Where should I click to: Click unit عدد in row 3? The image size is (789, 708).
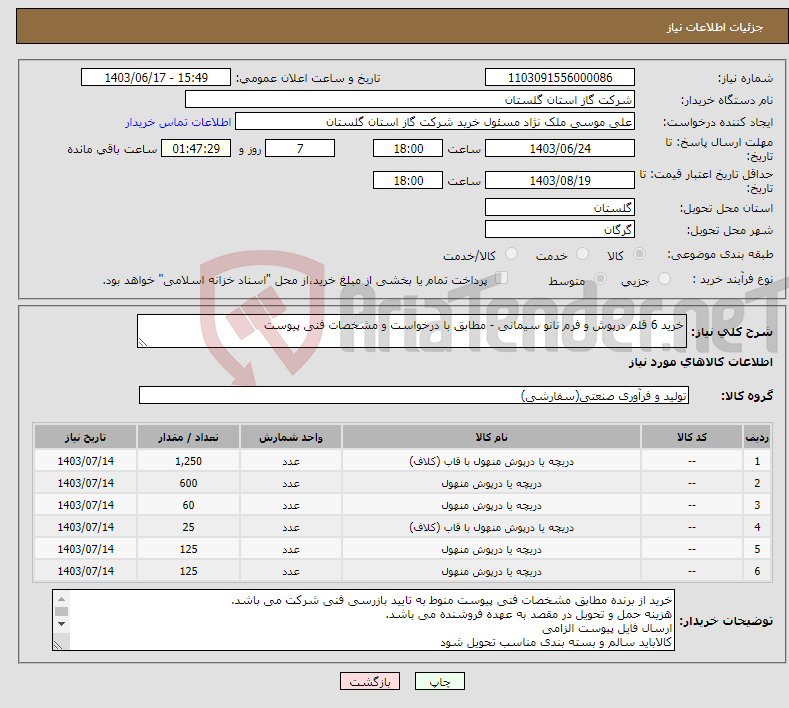pos(291,505)
